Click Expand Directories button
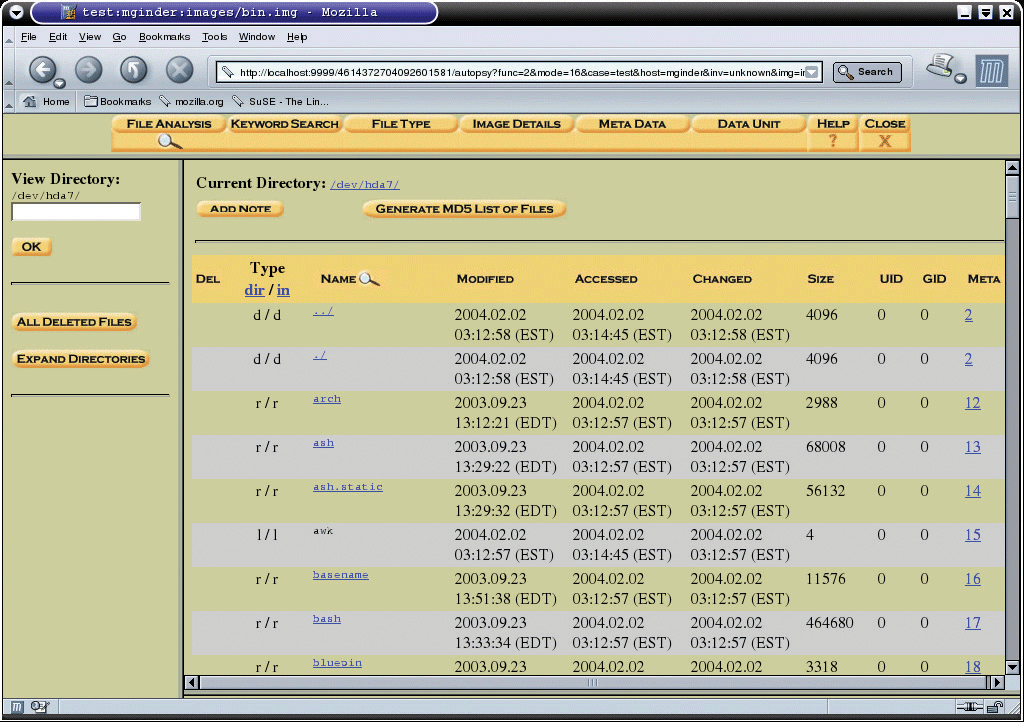1024x722 pixels. [x=81, y=359]
